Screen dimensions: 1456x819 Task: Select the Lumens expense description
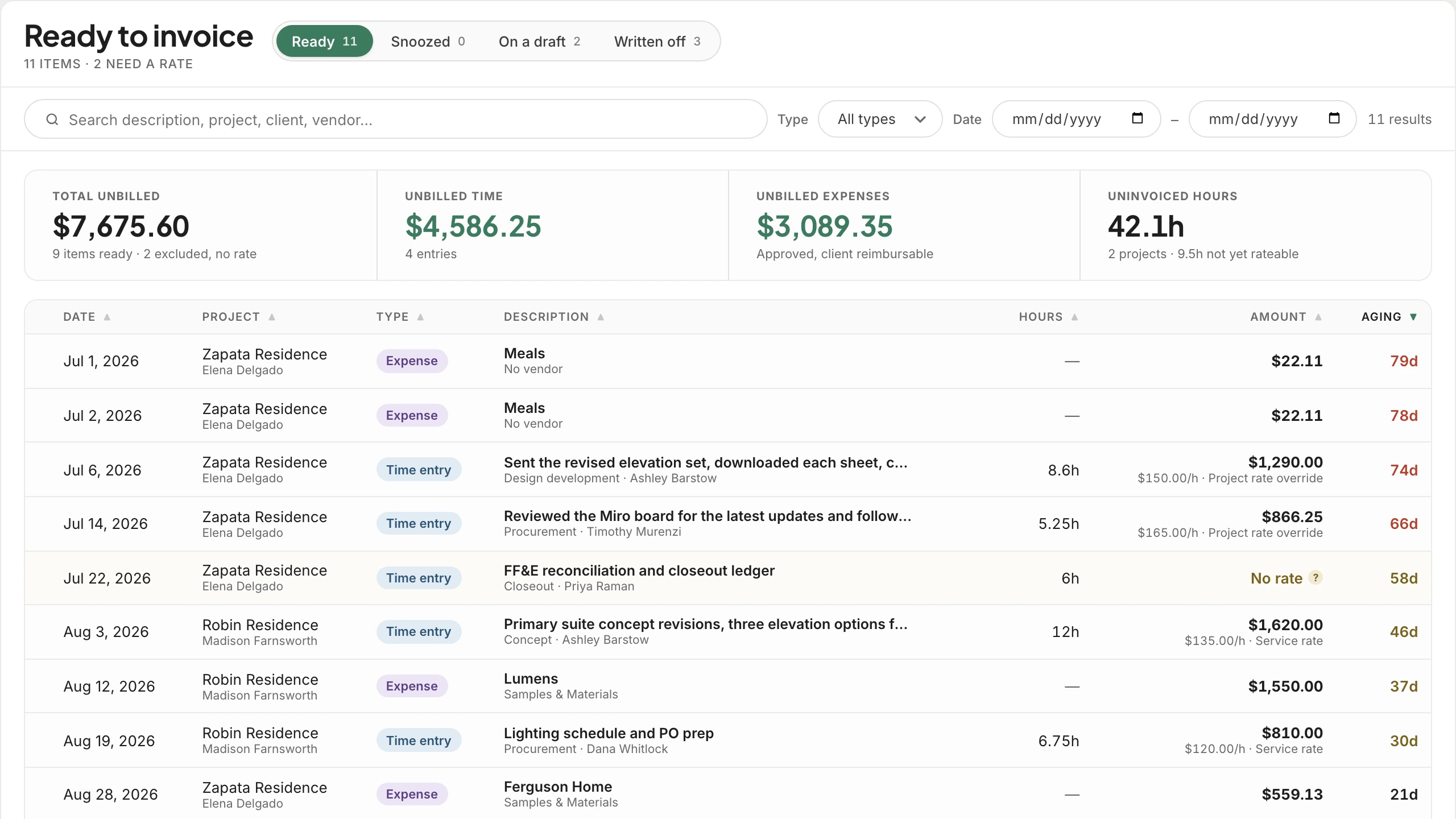tap(531, 679)
